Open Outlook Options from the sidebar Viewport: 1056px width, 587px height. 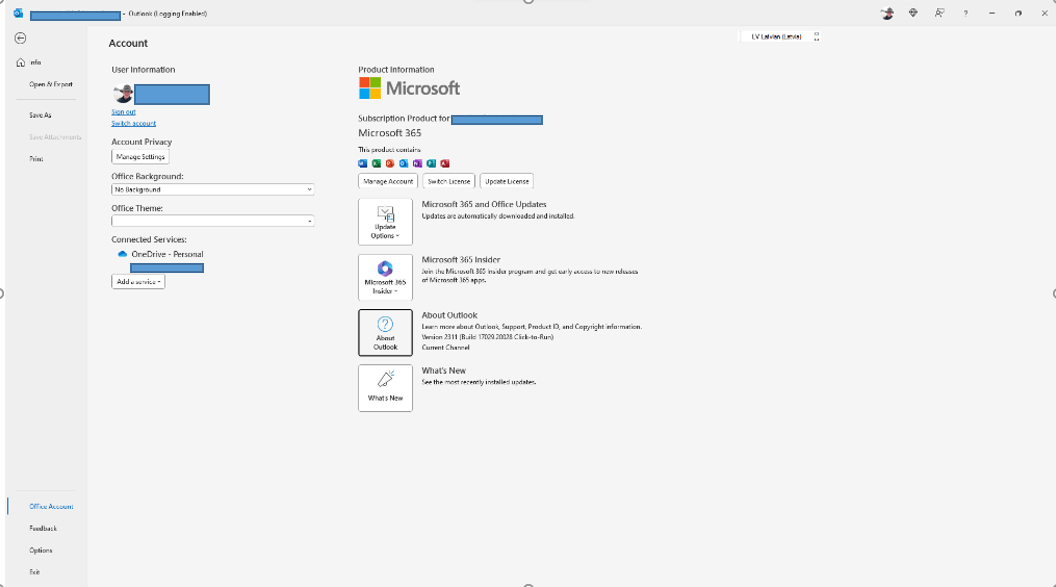40,550
